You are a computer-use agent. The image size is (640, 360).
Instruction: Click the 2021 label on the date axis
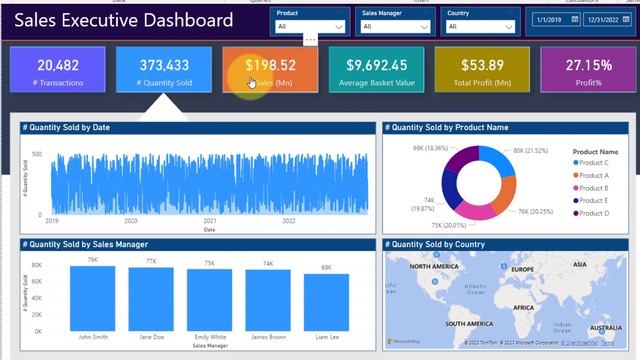click(210, 221)
